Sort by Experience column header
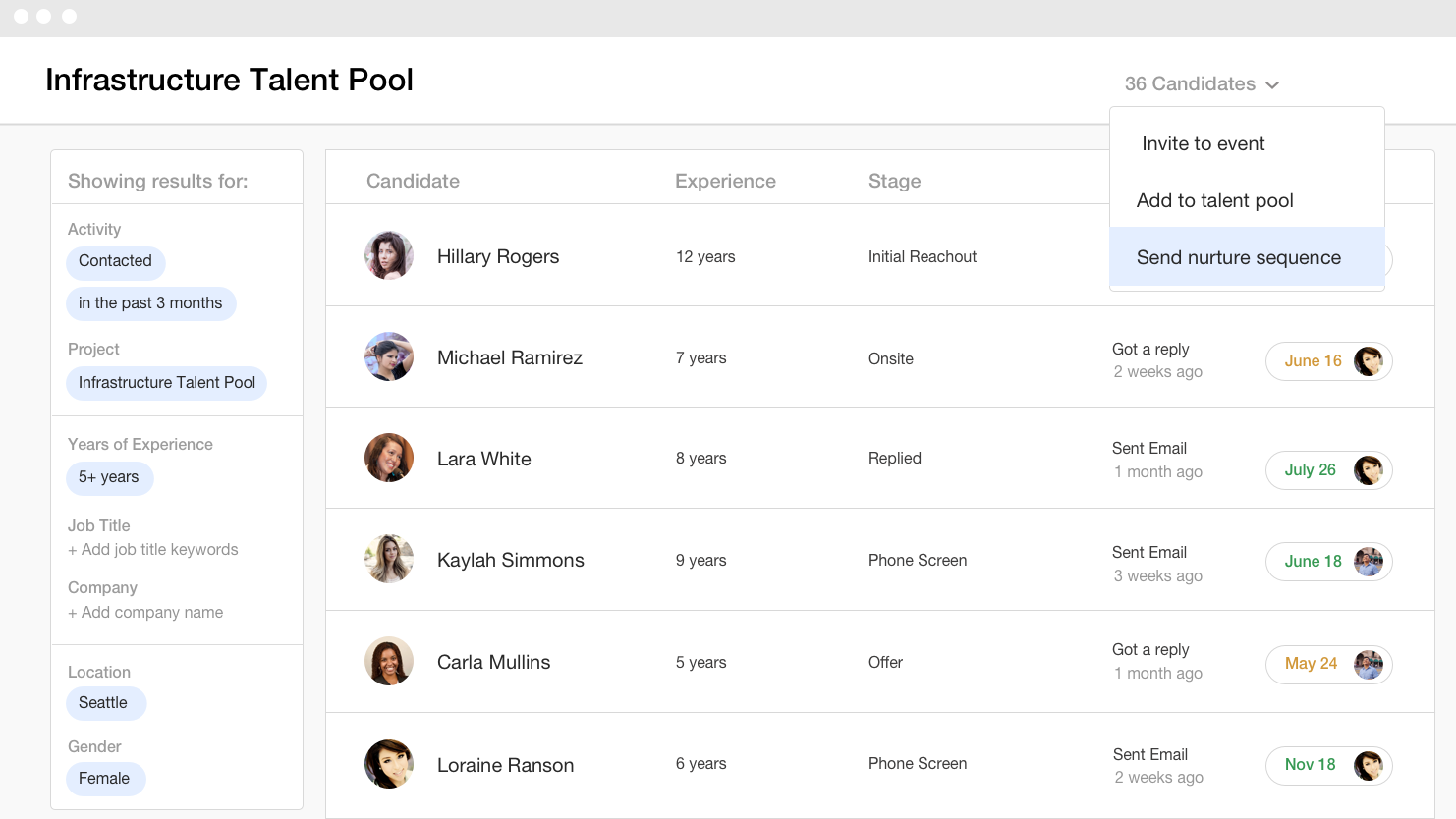This screenshot has width=1456, height=819. click(x=725, y=181)
